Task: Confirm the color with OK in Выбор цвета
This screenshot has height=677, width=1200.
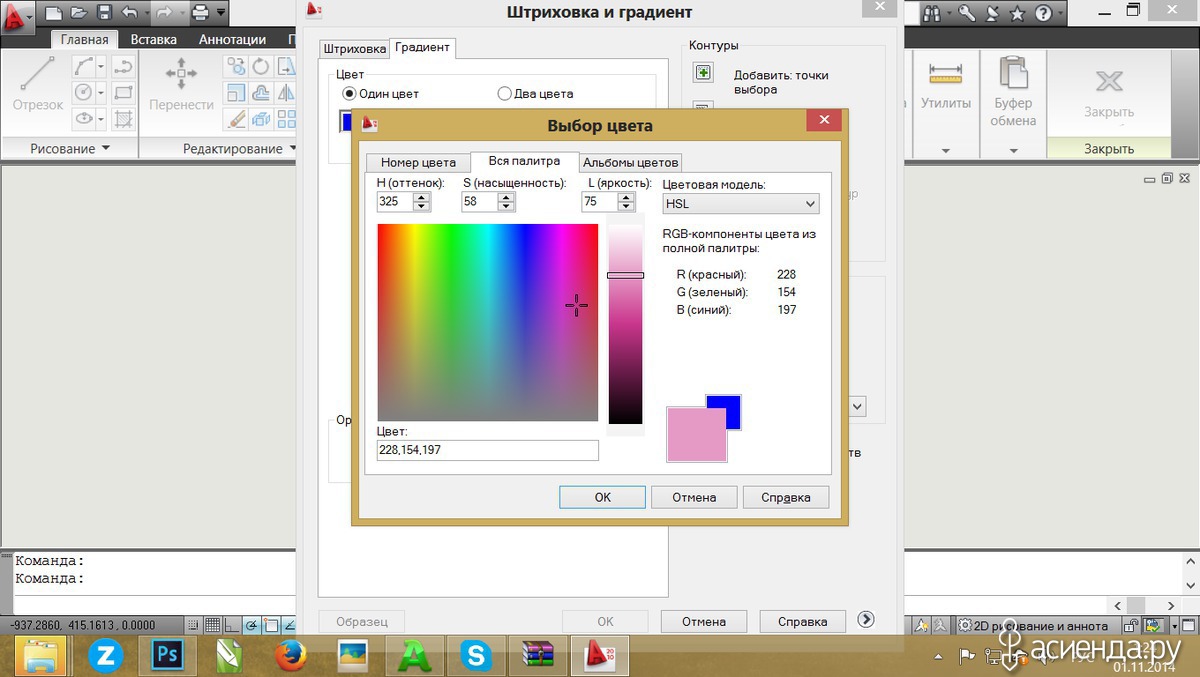Action: [602, 497]
